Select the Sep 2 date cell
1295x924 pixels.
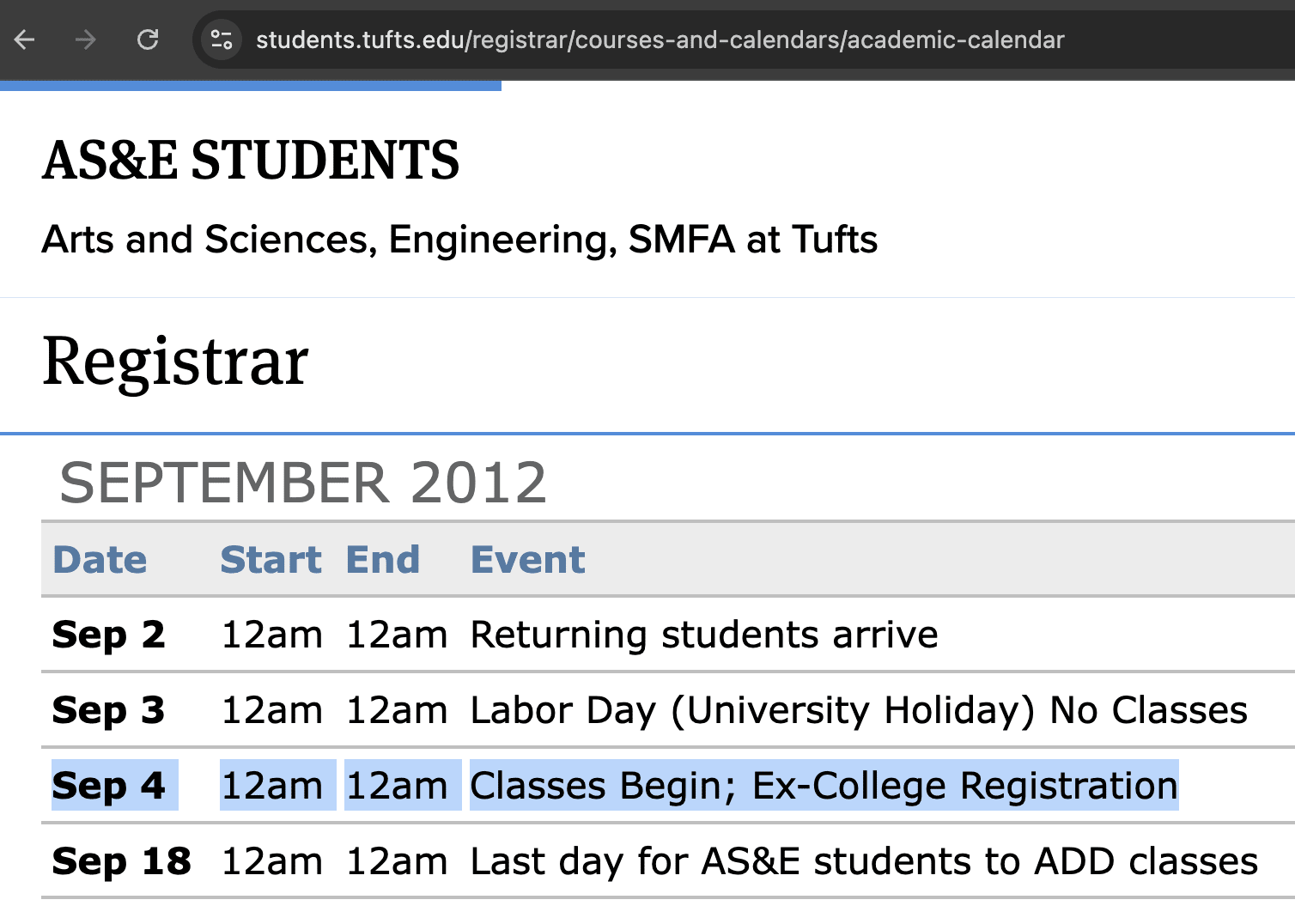[108, 635]
